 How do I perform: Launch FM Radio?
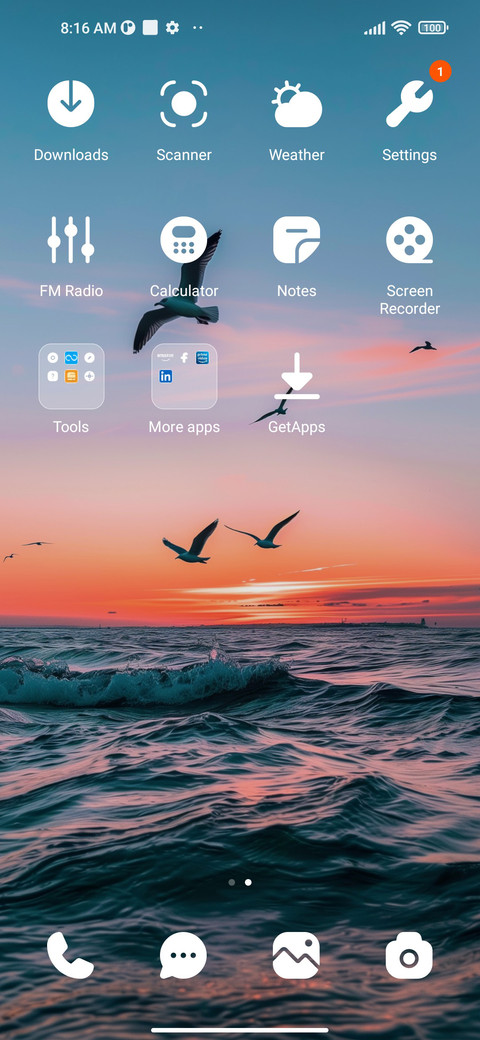coord(71,239)
